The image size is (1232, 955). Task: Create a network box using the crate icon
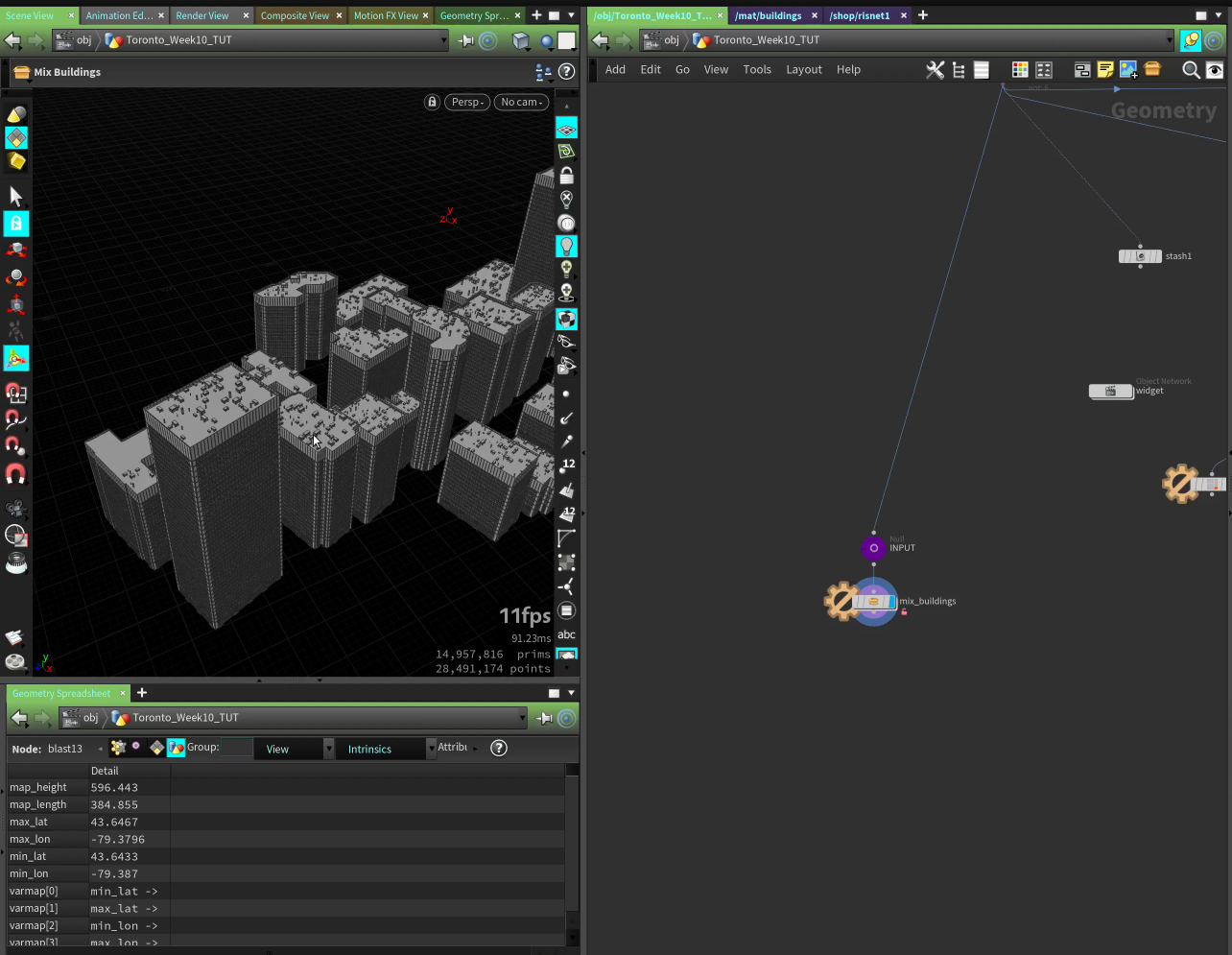(1152, 69)
